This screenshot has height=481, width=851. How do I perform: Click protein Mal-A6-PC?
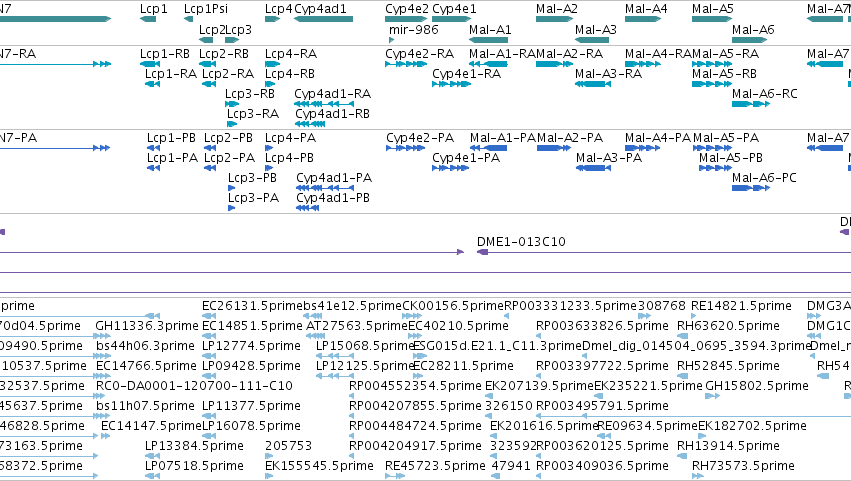[x=751, y=188]
